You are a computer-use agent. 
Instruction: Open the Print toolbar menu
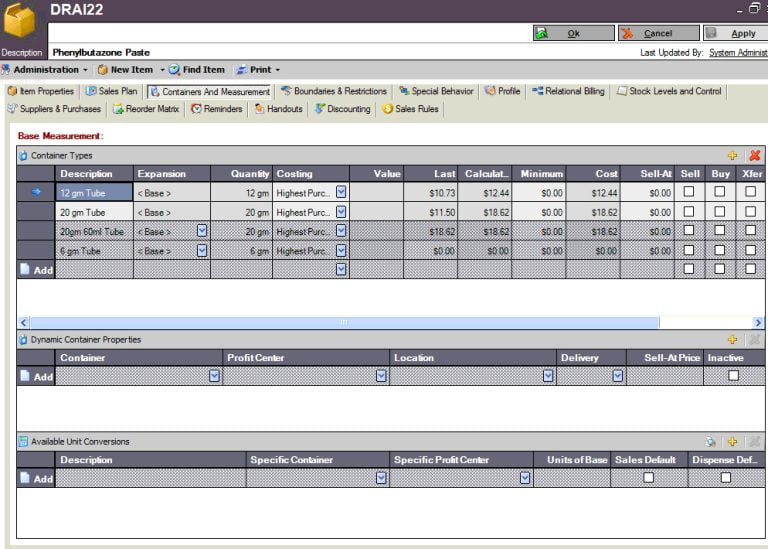click(258, 70)
